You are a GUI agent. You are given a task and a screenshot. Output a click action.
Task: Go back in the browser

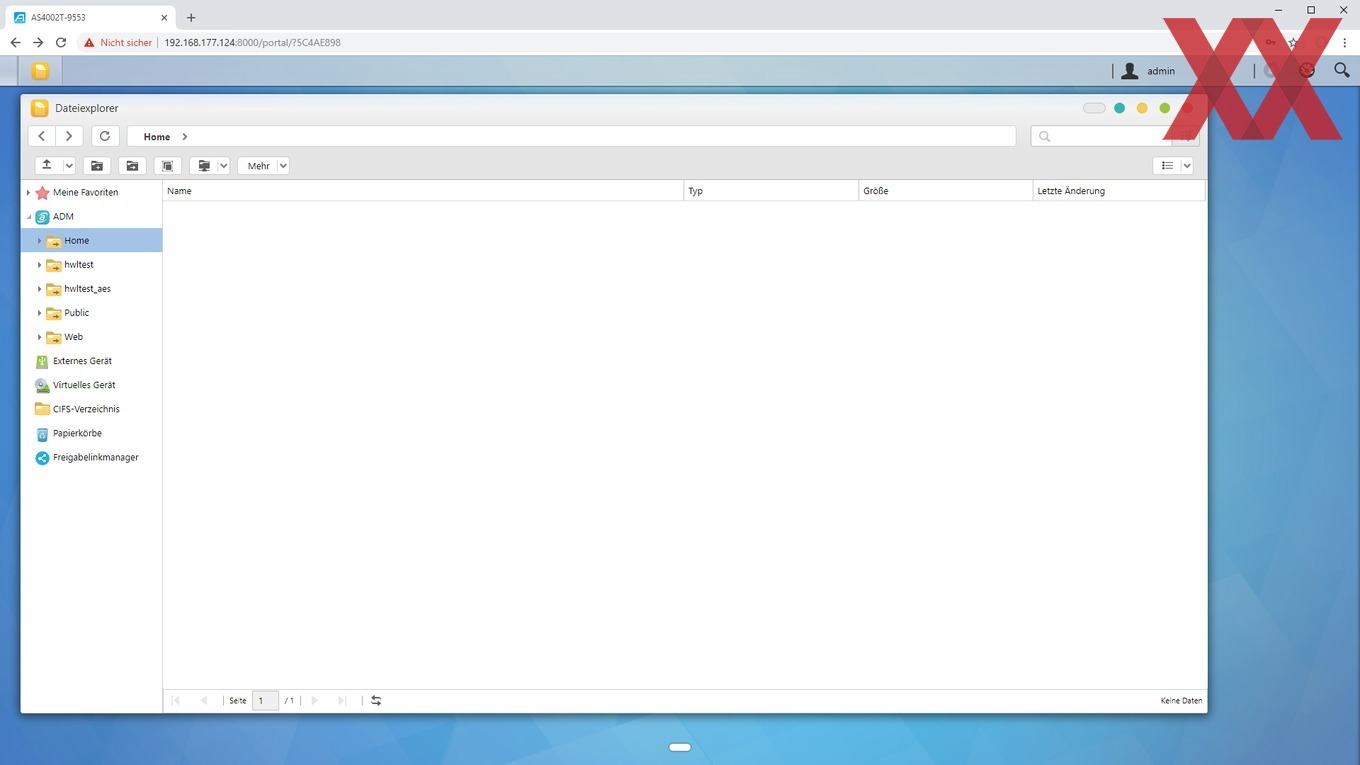point(15,43)
